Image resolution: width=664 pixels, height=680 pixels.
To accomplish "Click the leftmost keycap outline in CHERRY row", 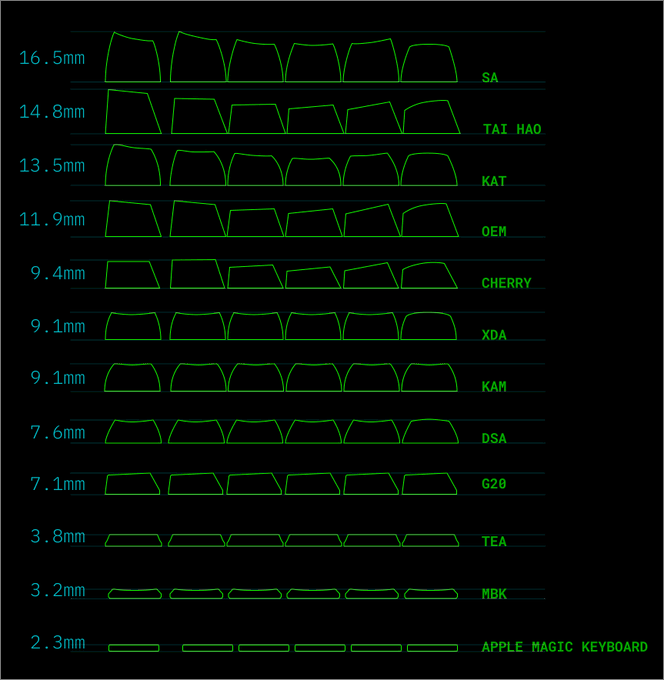I will (132, 275).
